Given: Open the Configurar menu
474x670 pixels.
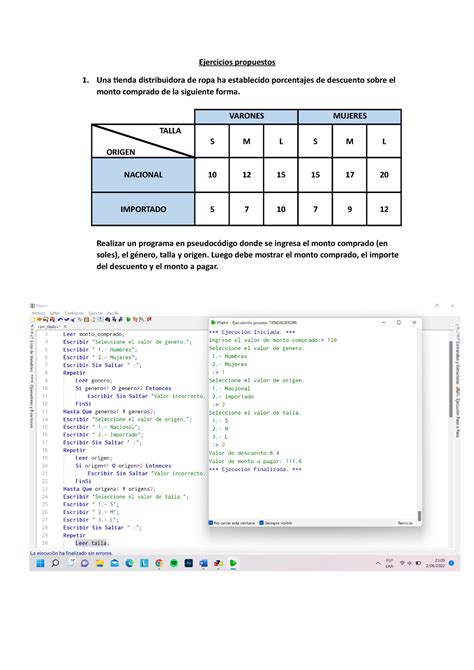Looking at the screenshot, I should tap(74, 313).
